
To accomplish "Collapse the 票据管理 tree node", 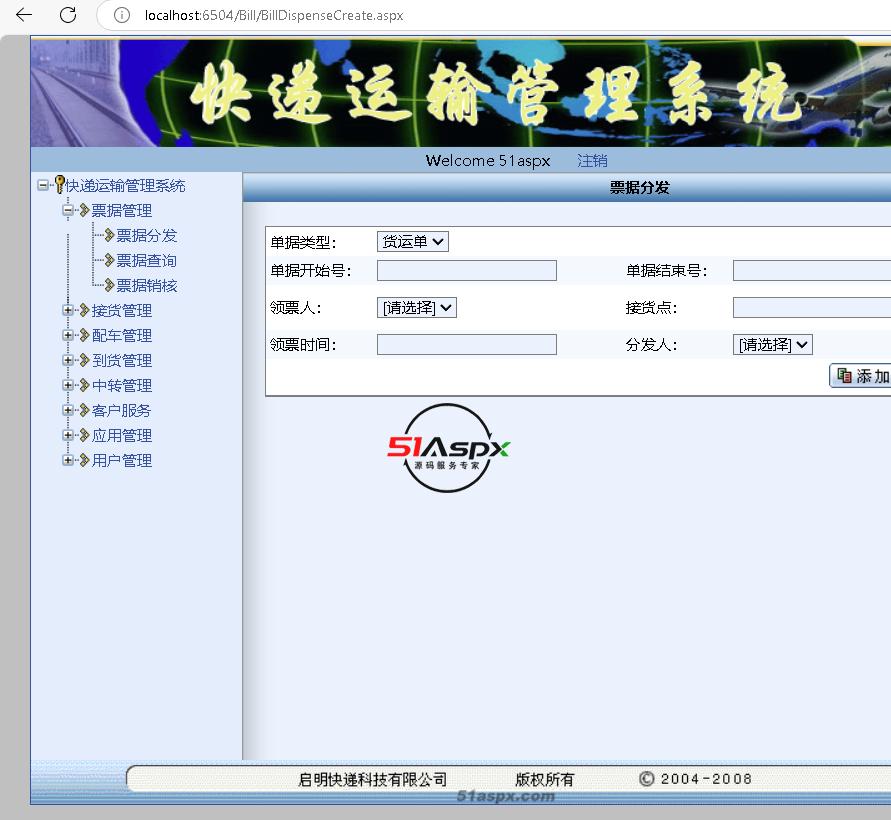I will tap(68, 210).
